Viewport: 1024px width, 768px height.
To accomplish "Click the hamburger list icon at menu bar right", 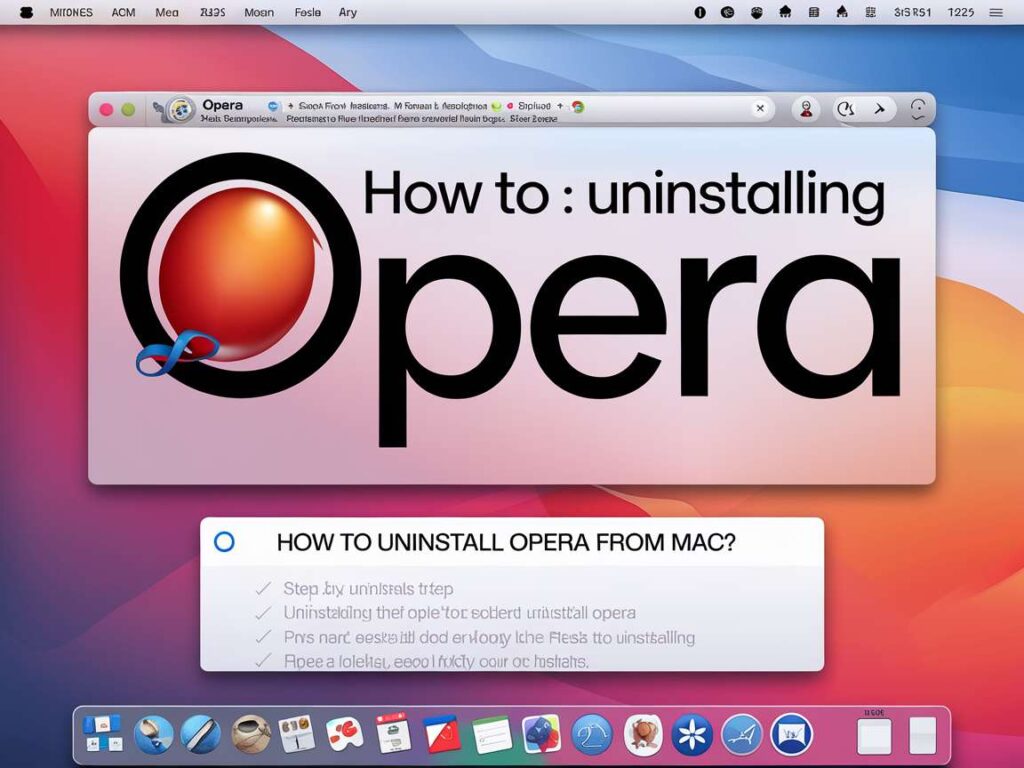I will point(995,12).
